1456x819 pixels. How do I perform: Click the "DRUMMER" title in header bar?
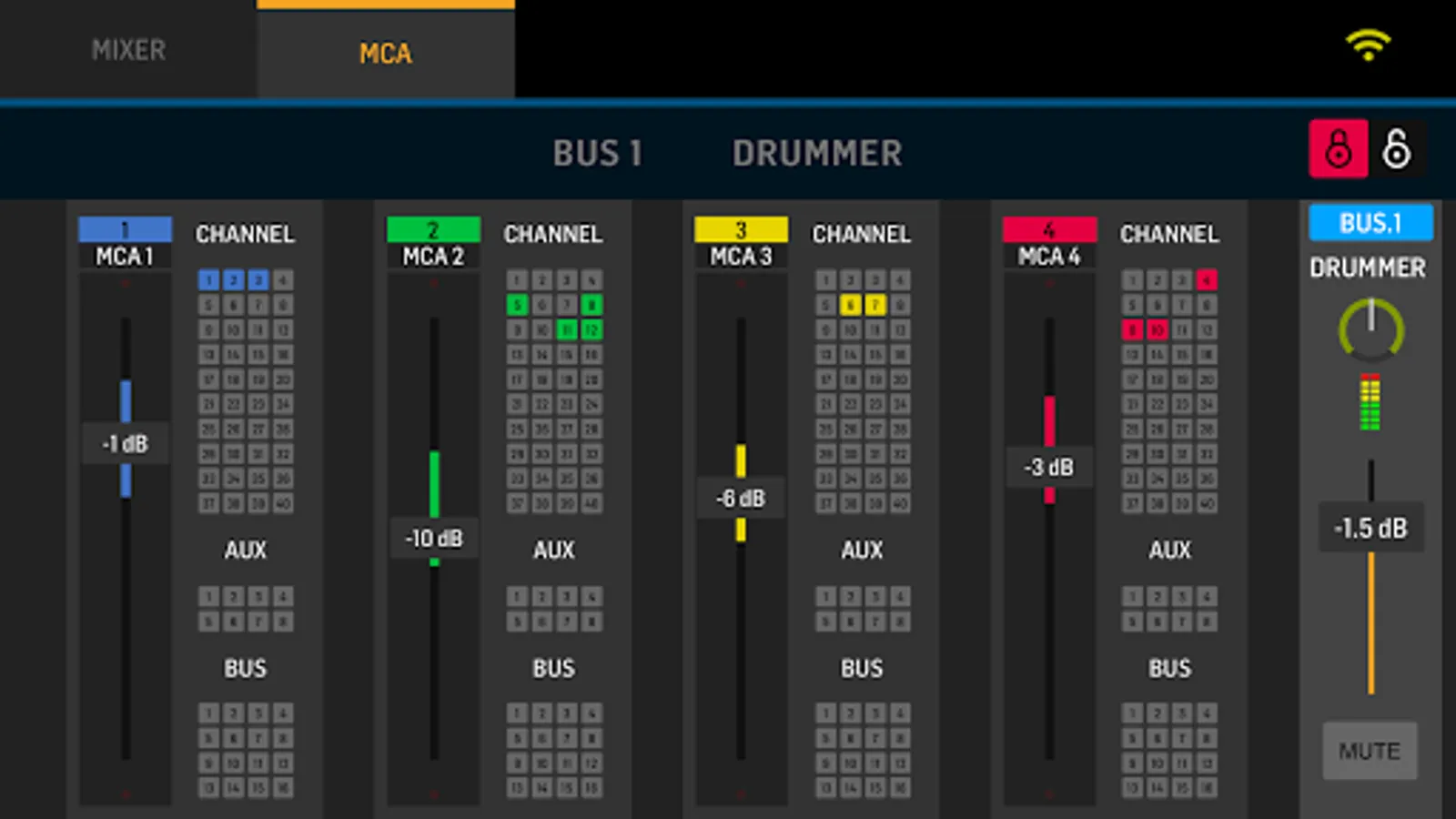[x=817, y=153]
